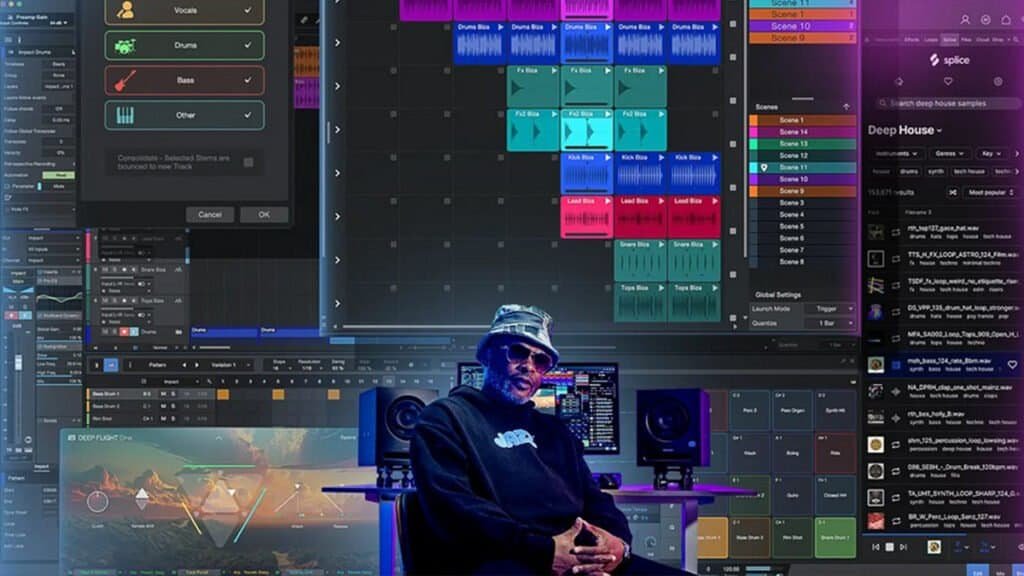1024x576 pixels.
Task: Switch to the Loops tab in Splice
Action: pyautogui.click(x=930, y=39)
